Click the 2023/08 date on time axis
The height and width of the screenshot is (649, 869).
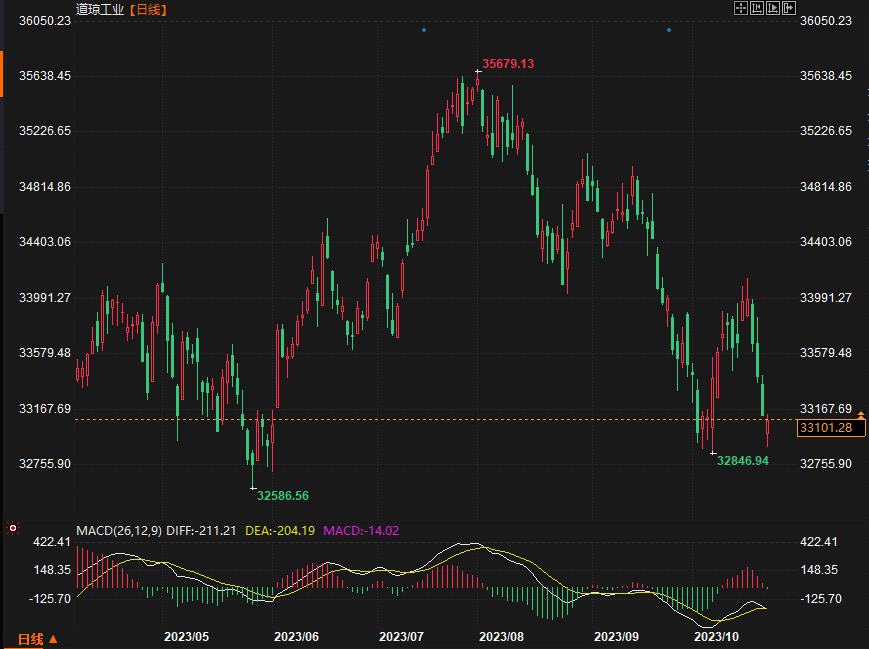coord(501,636)
